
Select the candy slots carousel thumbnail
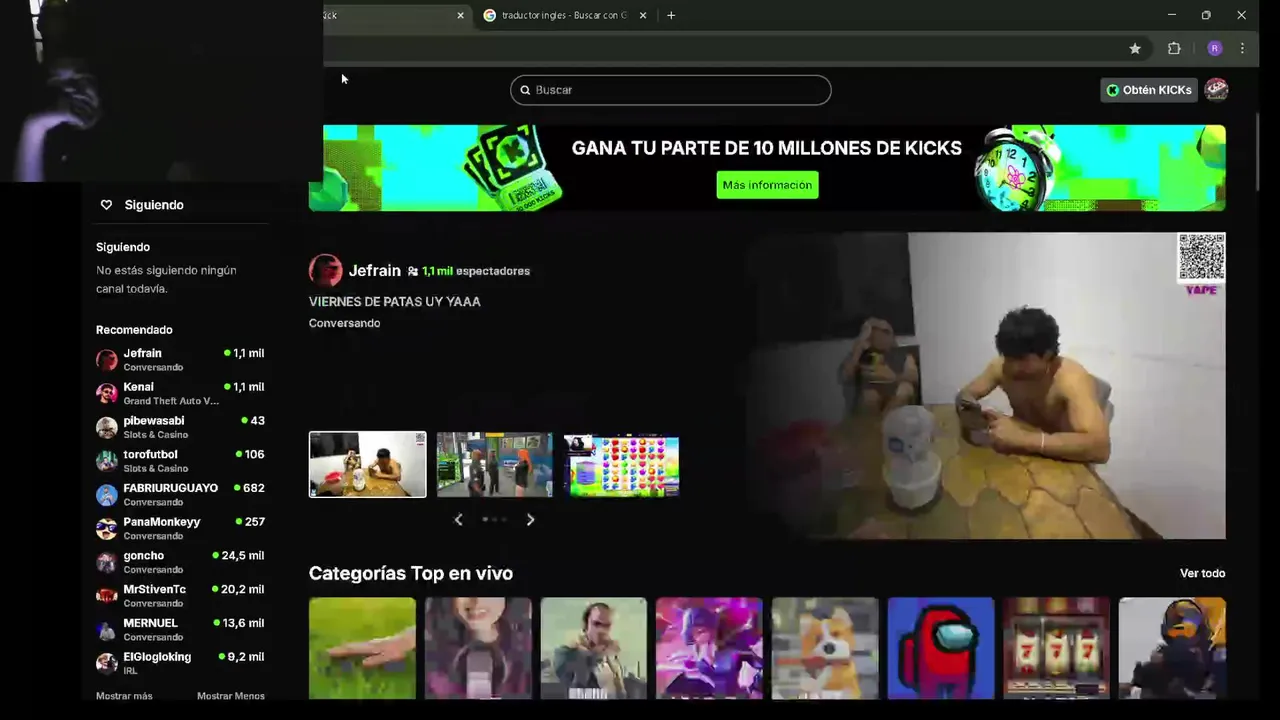(x=621, y=465)
